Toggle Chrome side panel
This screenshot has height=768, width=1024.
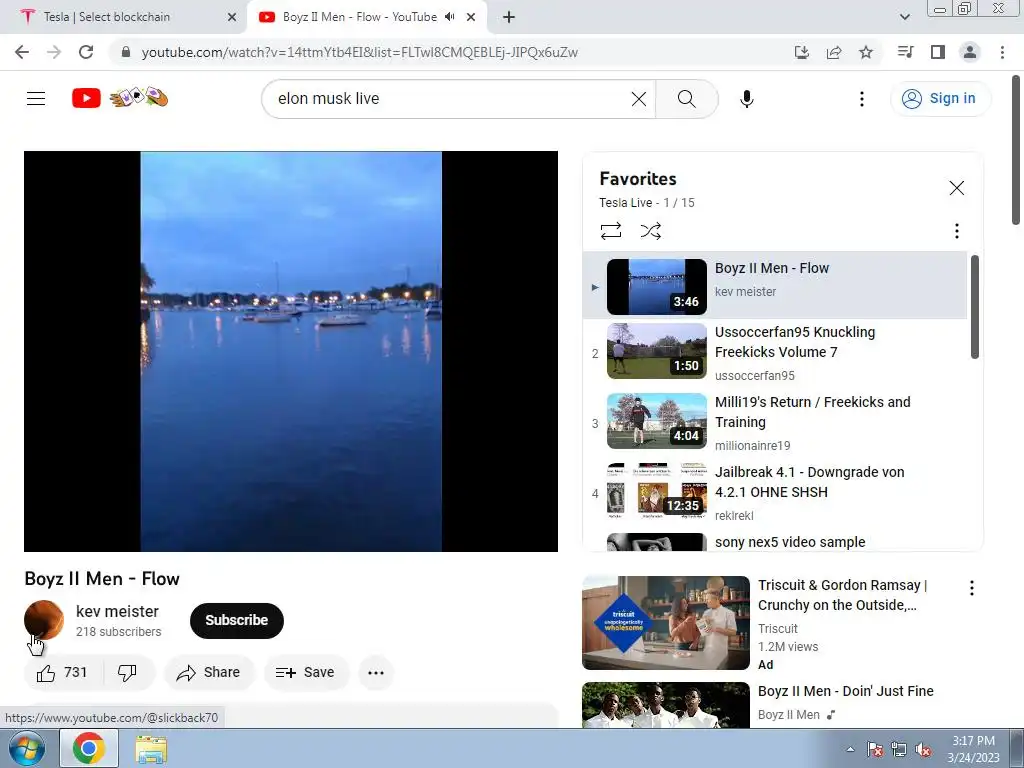tap(938, 52)
